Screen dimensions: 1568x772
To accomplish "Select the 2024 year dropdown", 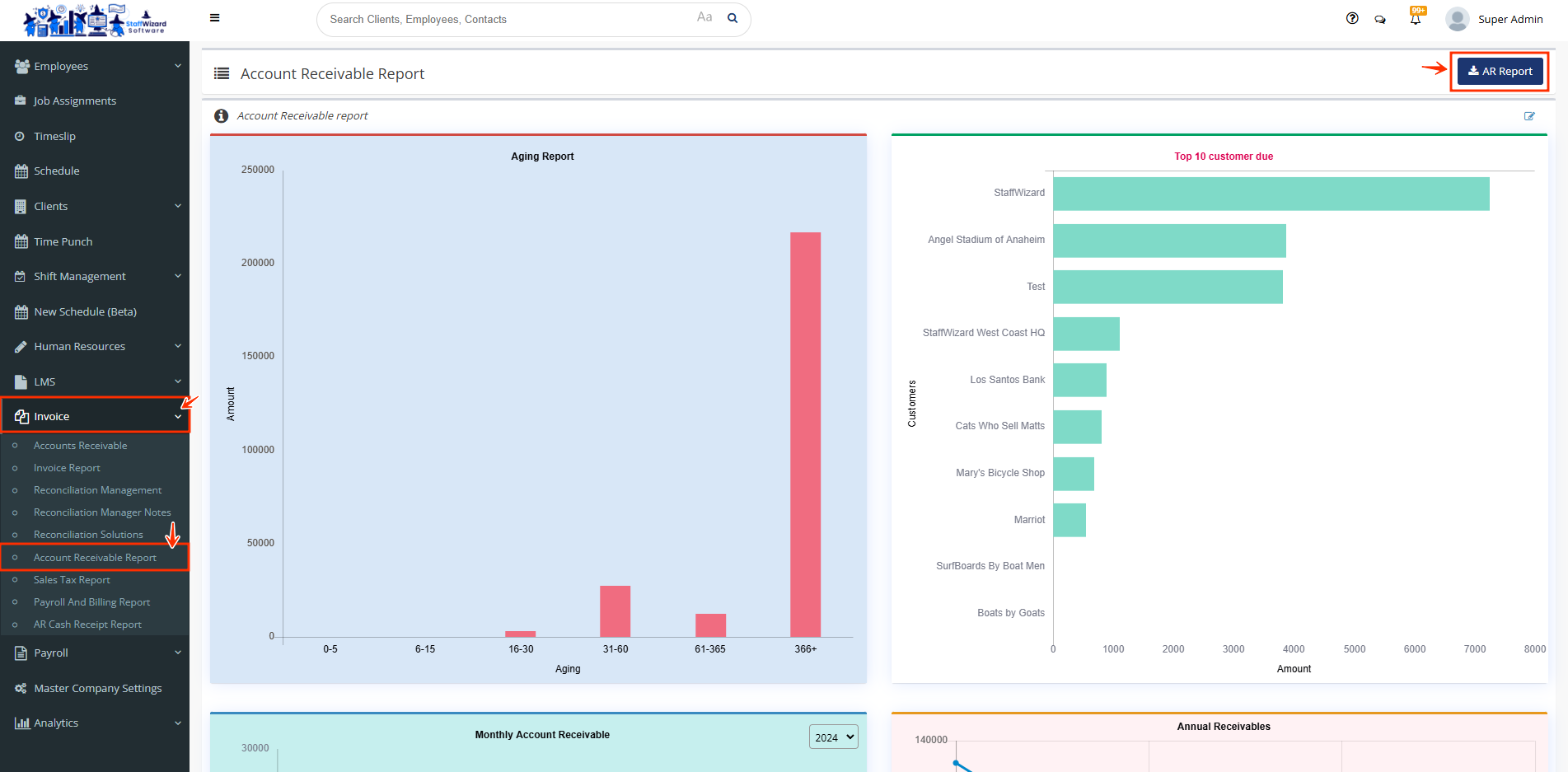I will pos(834,737).
